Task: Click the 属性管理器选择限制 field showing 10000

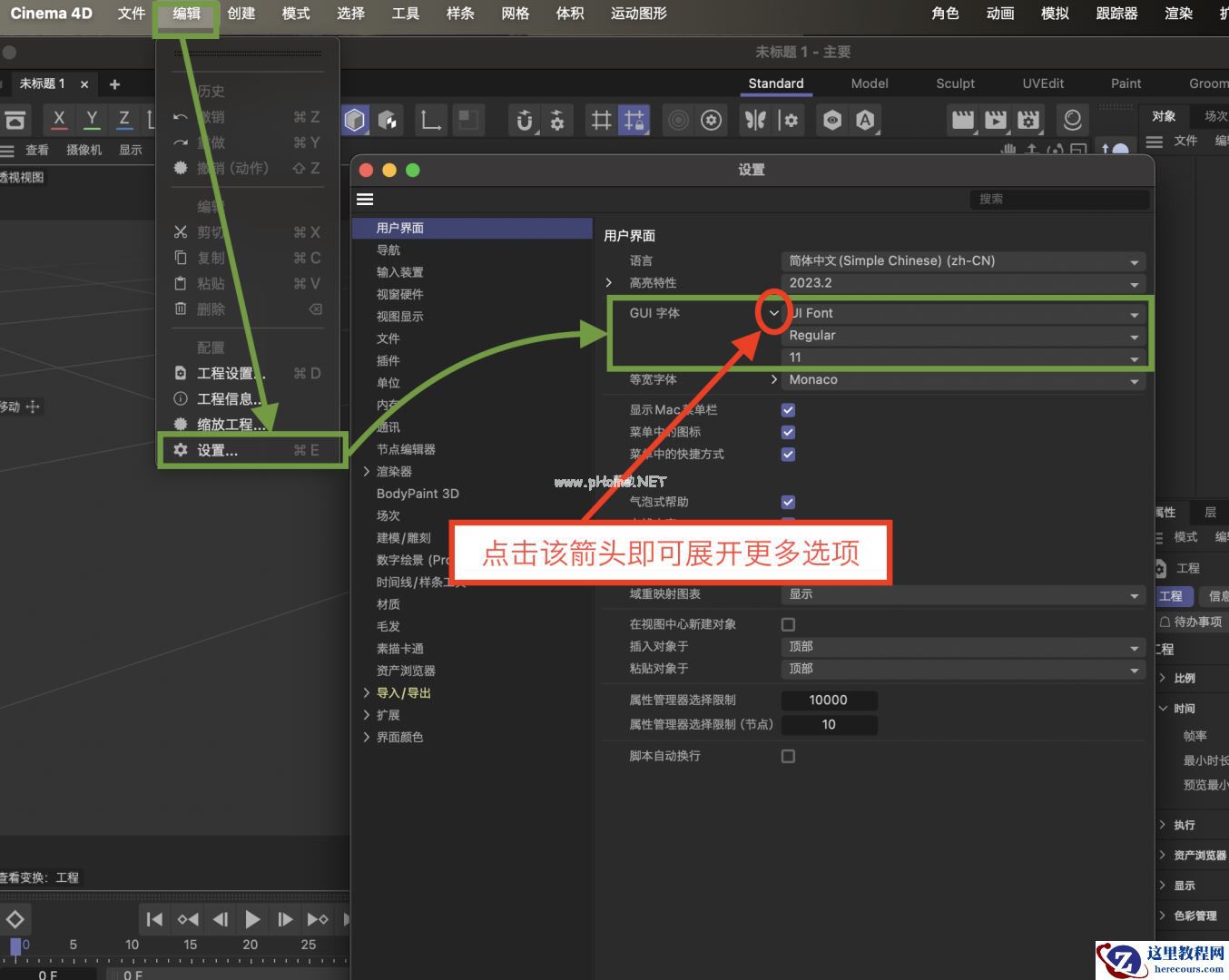Action: pos(829,701)
